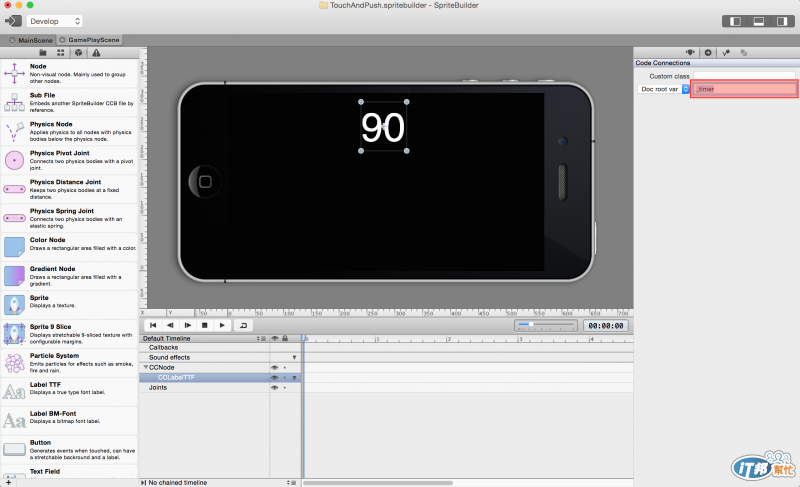Viewport: 800px width, 487px height.
Task: Expand Sound effects row dropdown arrow
Action: (x=294, y=357)
